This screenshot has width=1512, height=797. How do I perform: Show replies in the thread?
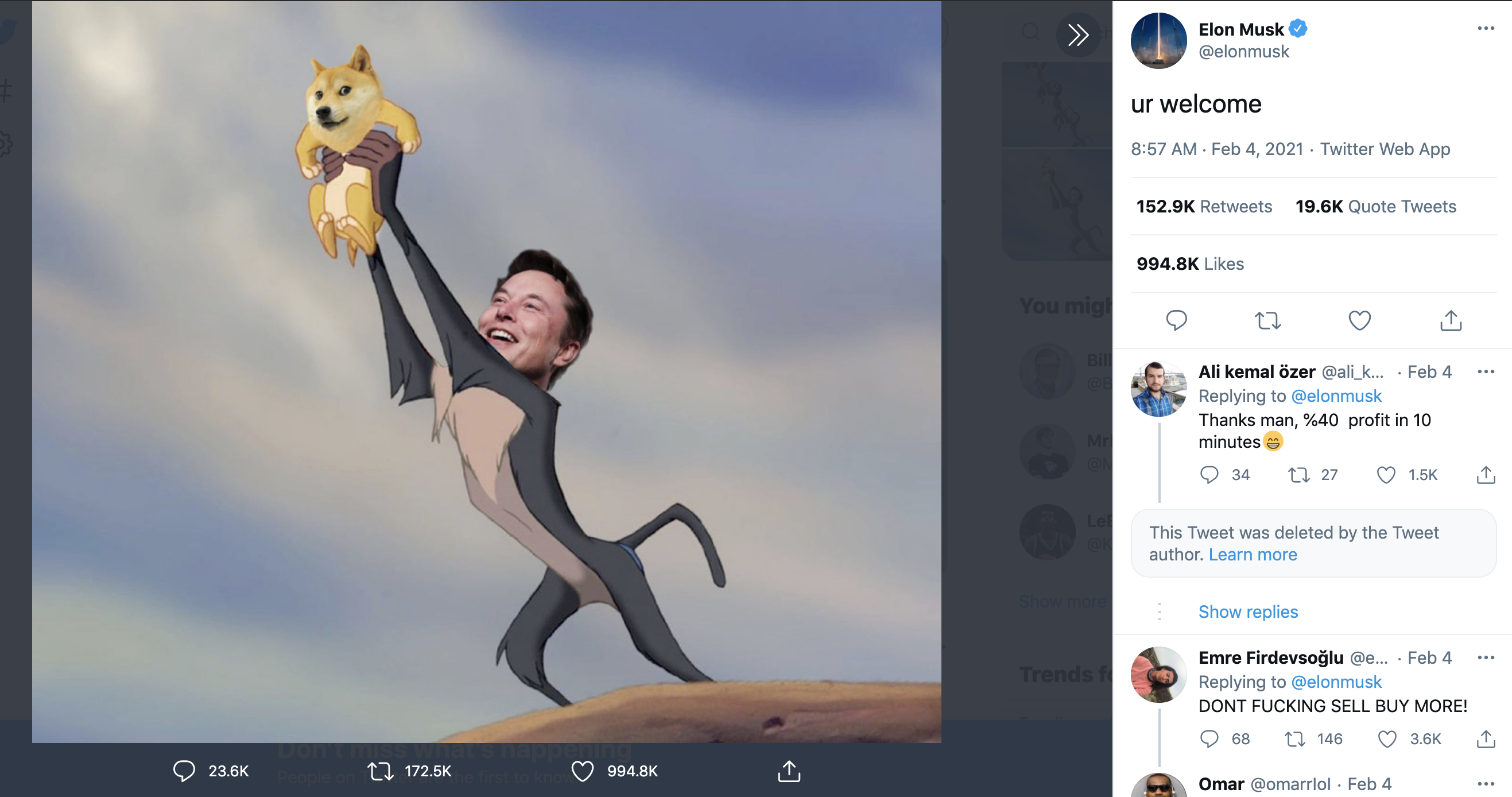click(1248, 612)
